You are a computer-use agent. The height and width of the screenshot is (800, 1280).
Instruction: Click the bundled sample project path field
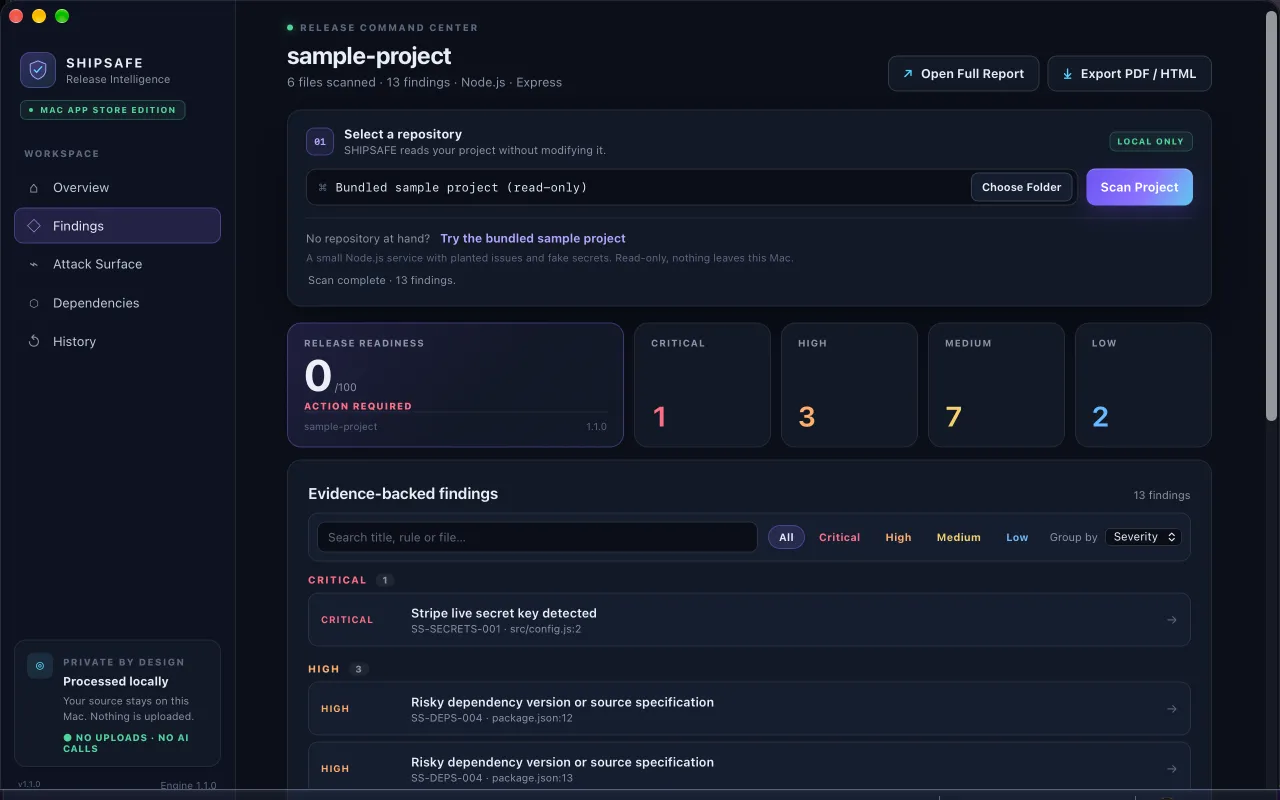click(638, 187)
